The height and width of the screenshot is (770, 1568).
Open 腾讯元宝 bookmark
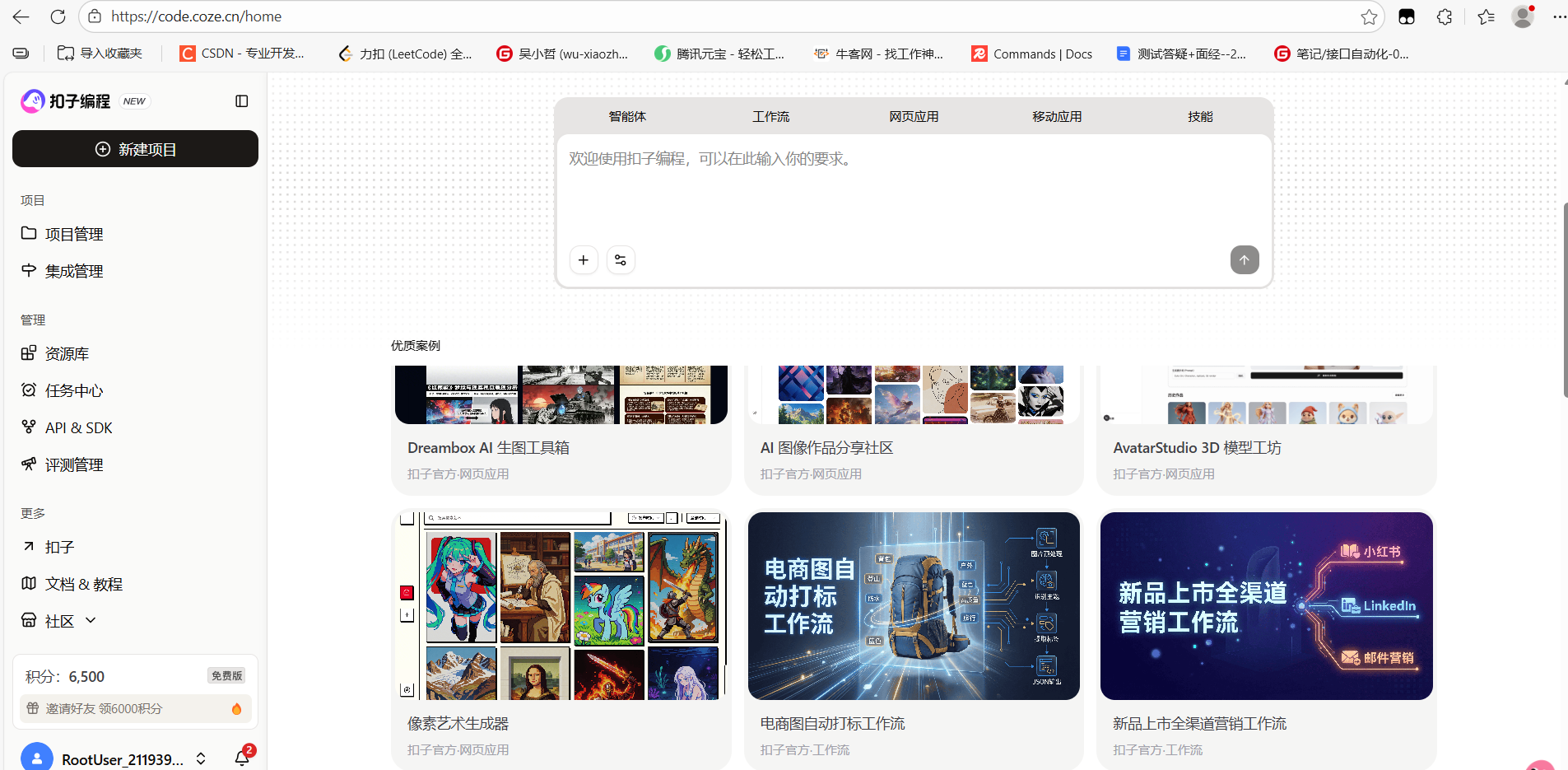(x=719, y=54)
